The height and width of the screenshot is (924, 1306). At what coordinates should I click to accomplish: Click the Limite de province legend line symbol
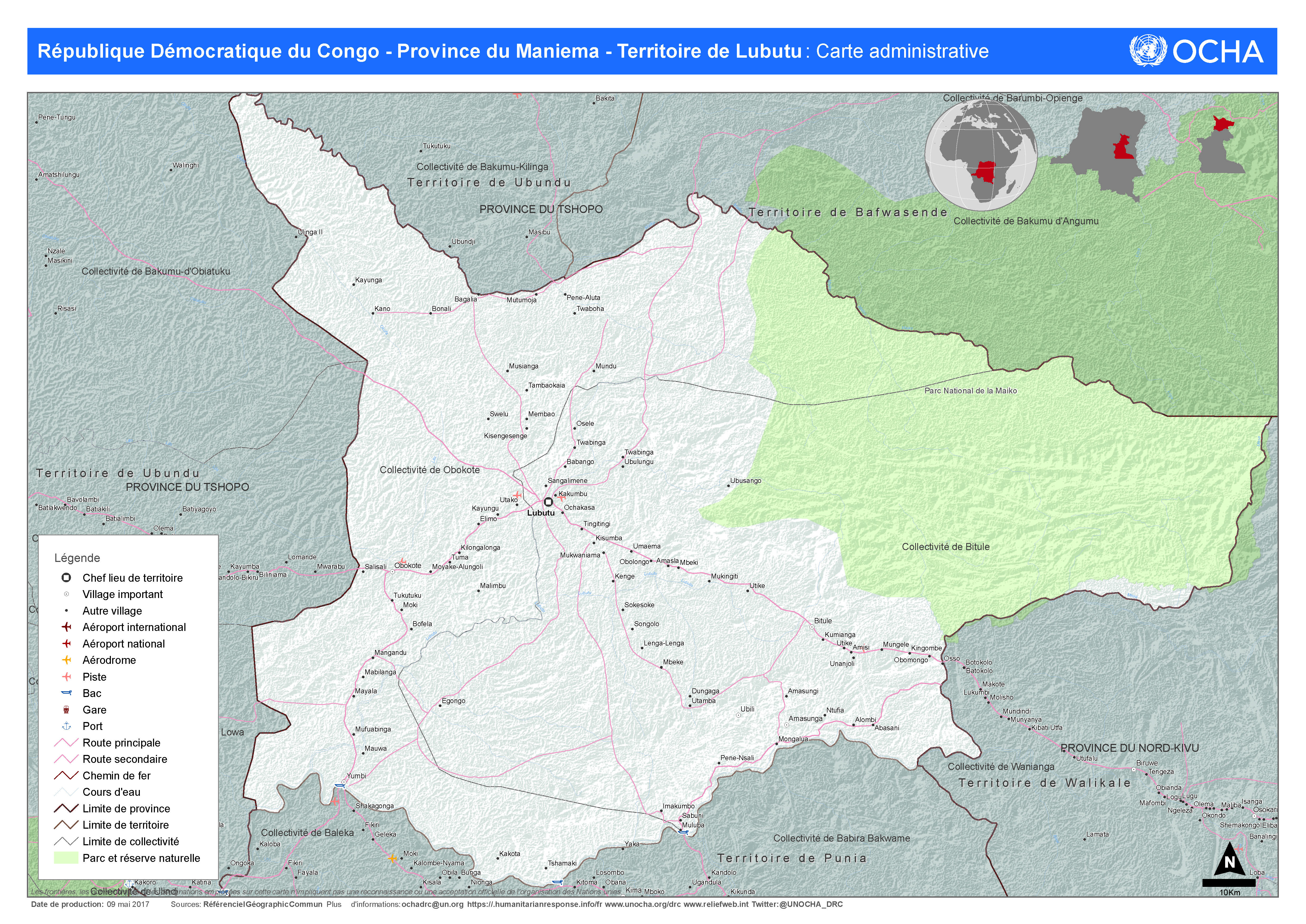66,808
